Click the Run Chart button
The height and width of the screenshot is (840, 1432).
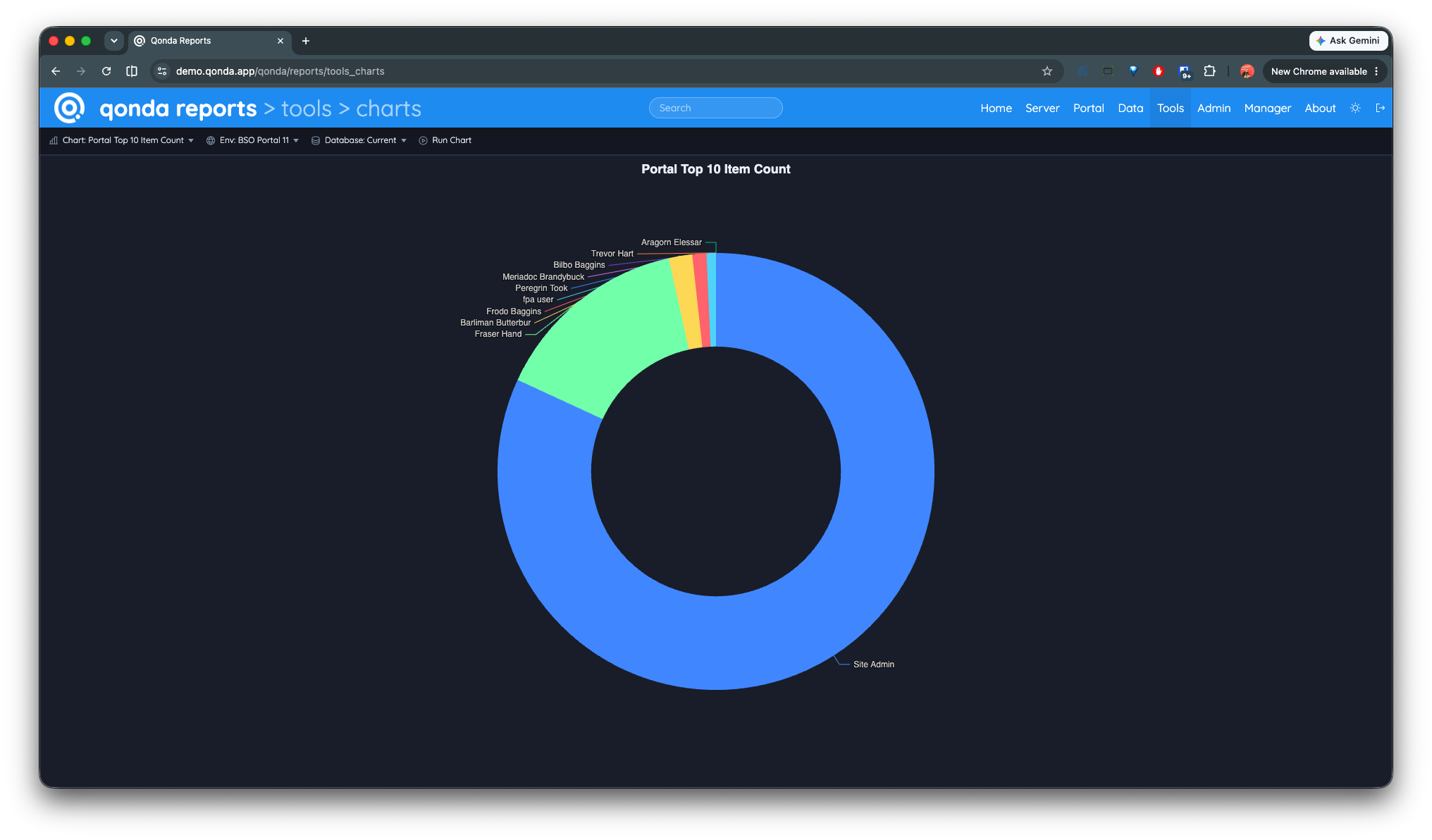(x=445, y=140)
